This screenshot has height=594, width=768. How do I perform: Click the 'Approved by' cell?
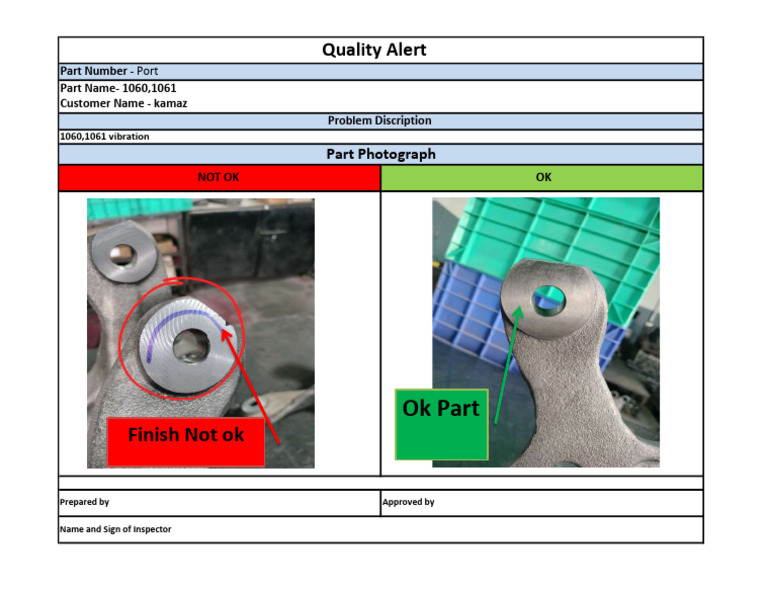coord(542,502)
